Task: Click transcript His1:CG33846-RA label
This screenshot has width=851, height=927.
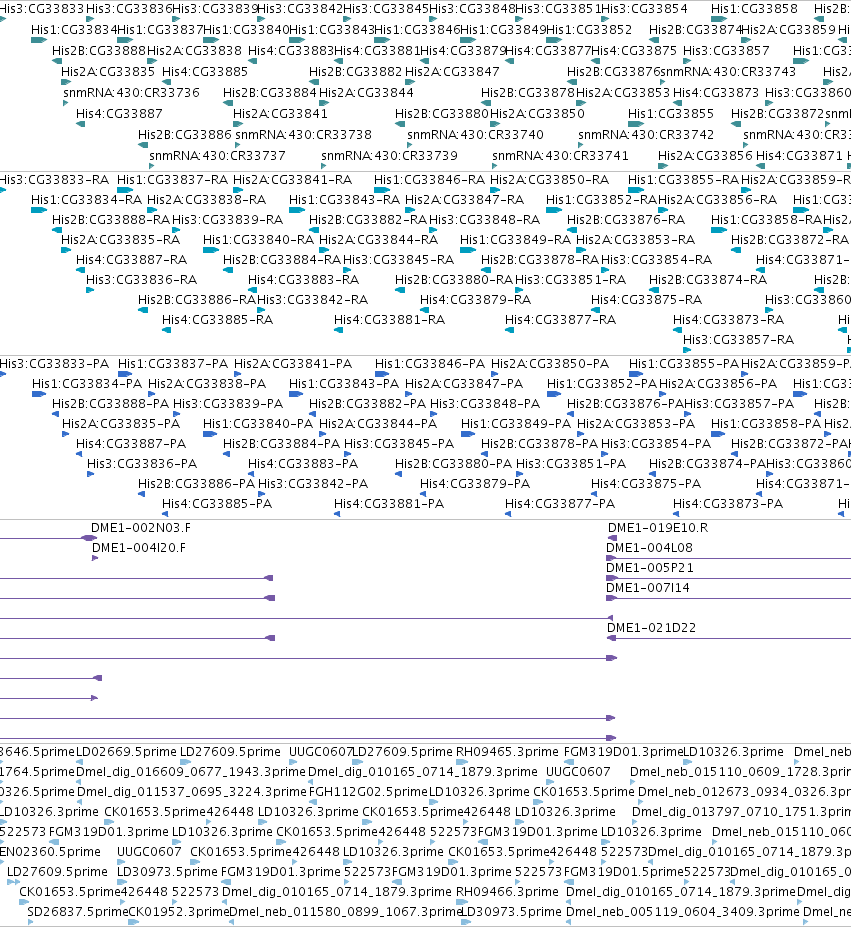Action: pos(429,180)
